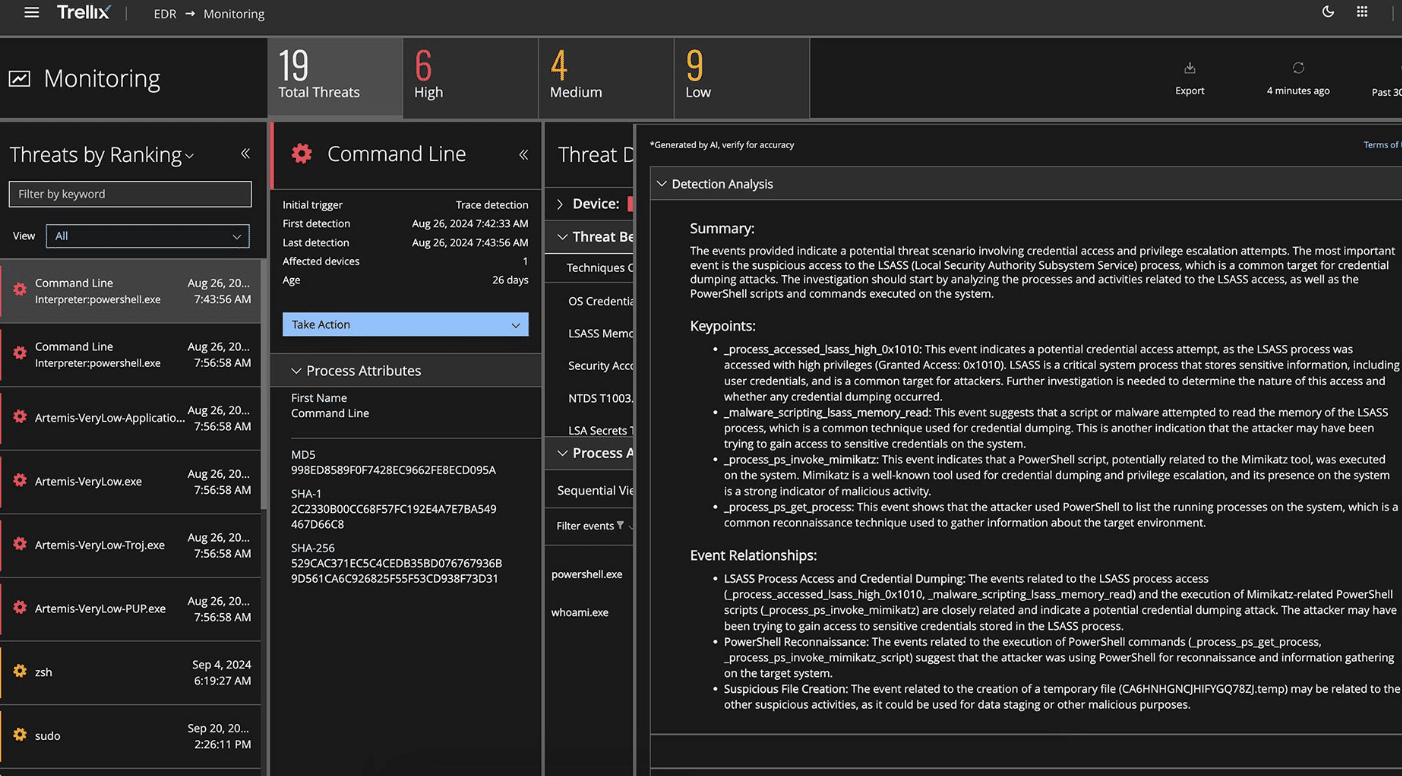Image resolution: width=1402 pixels, height=776 pixels.
Task: Open the apps grid launcher
Action: (1362, 12)
